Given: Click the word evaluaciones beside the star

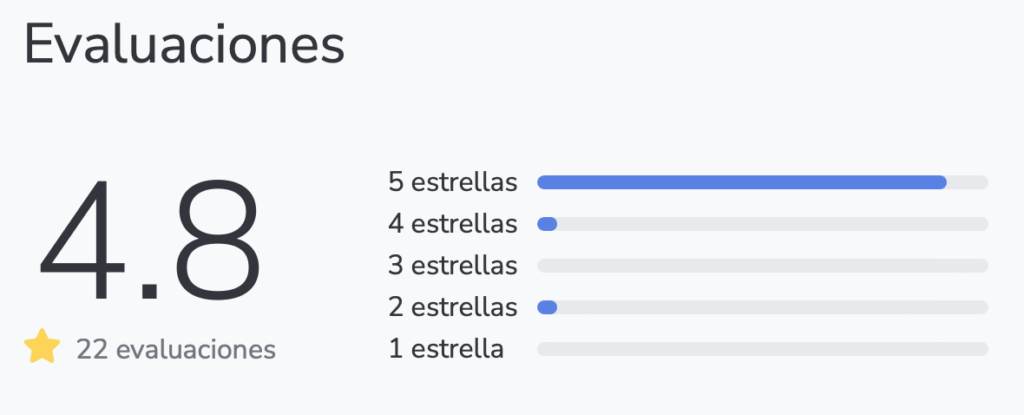Looking at the screenshot, I should coord(196,350).
